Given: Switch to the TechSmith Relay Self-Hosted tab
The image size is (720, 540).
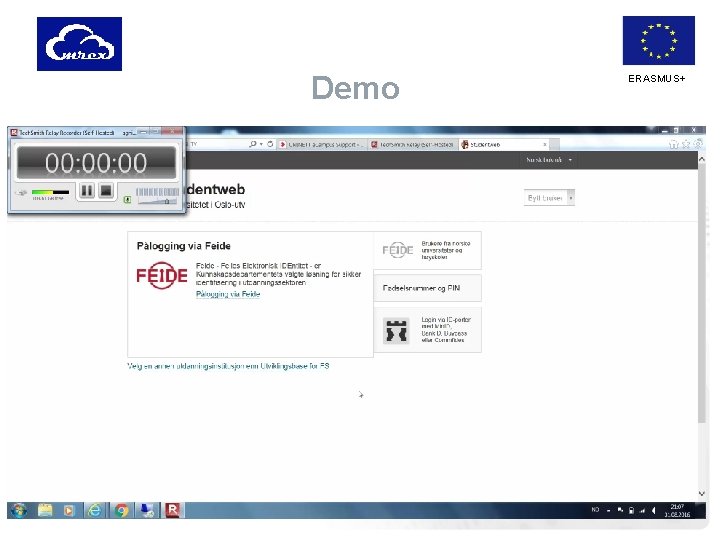Looking at the screenshot, I should pos(412,144).
